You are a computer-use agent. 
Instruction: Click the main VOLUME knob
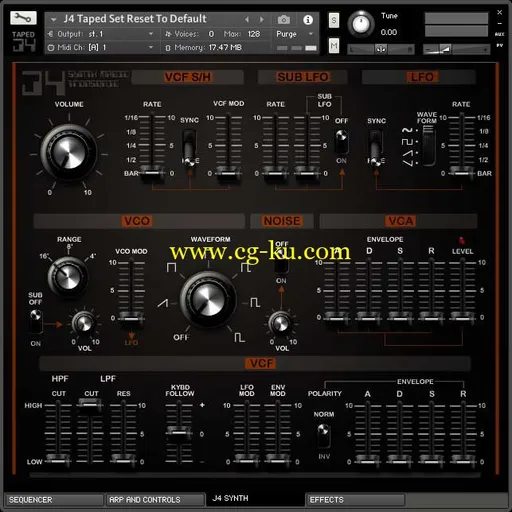click(68, 153)
